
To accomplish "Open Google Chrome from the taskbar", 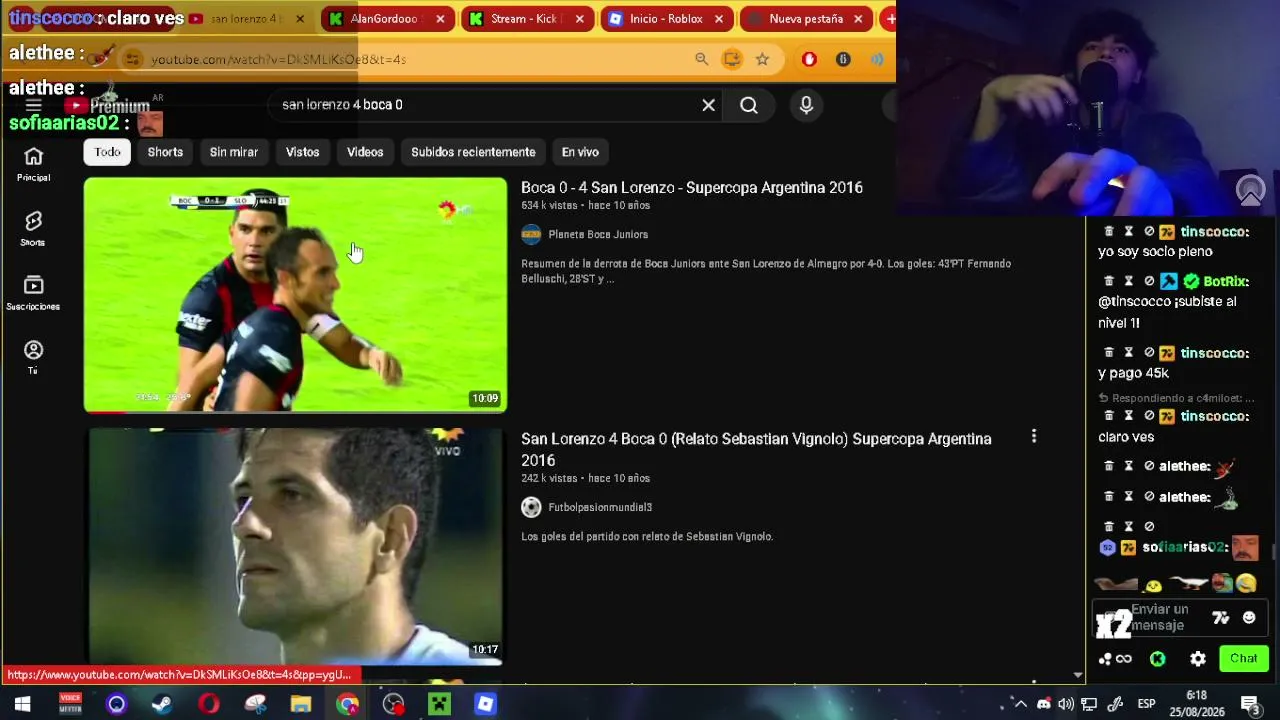I will tap(347, 704).
